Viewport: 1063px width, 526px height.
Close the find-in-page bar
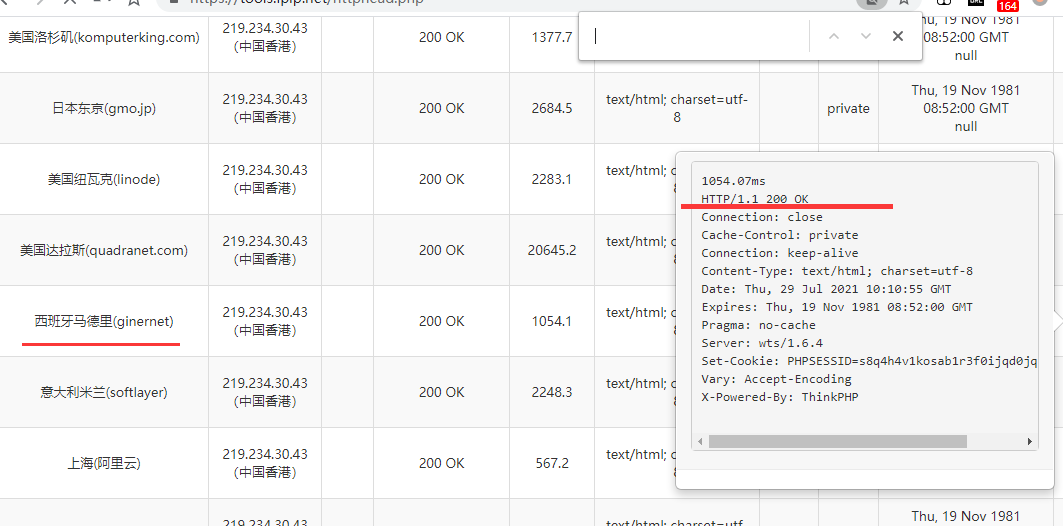pyautogui.click(x=898, y=37)
